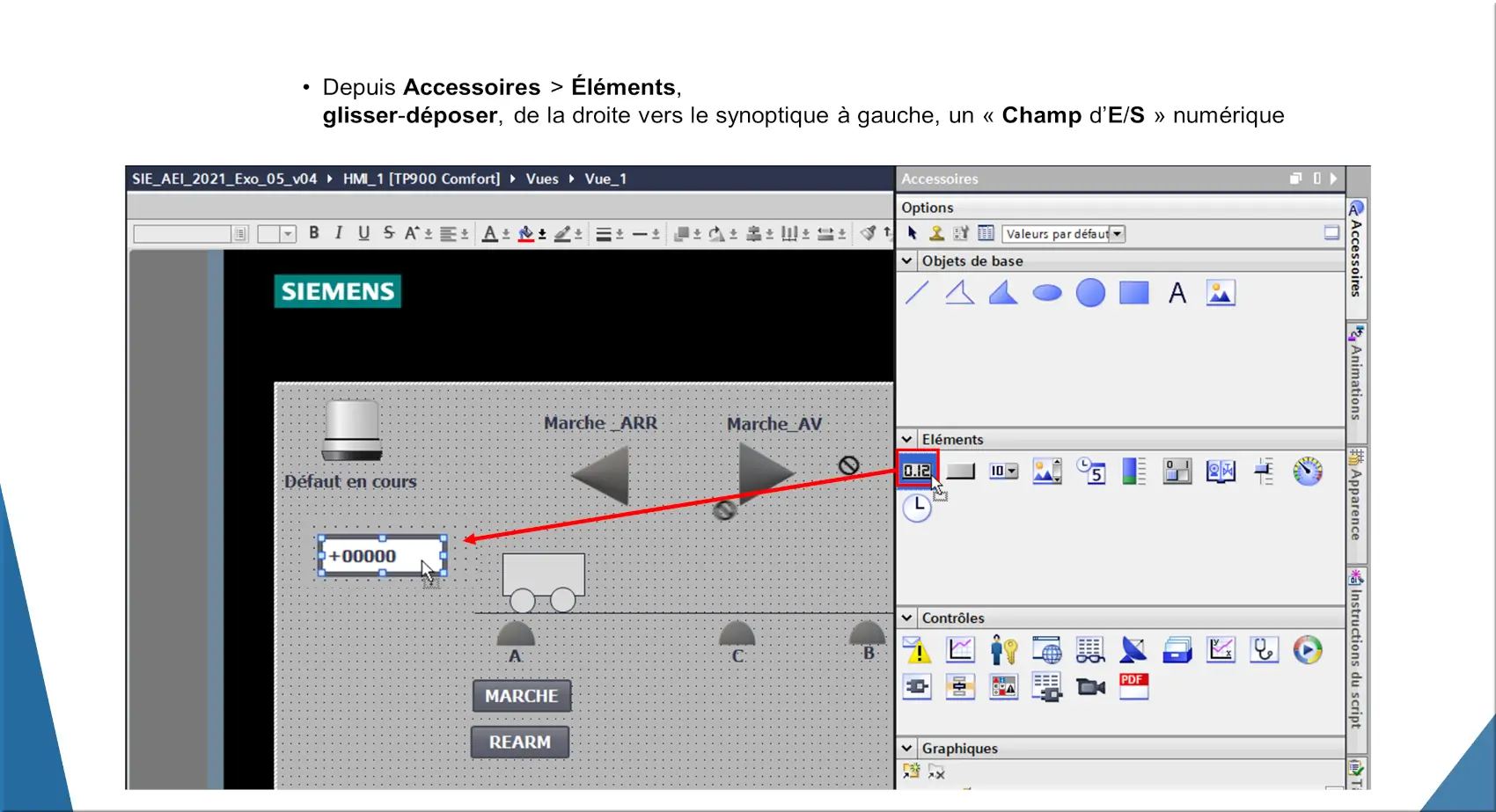Viewport: 1496px width, 812px height.
Task: Select the Bar graph element
Action: (1133, 472)
